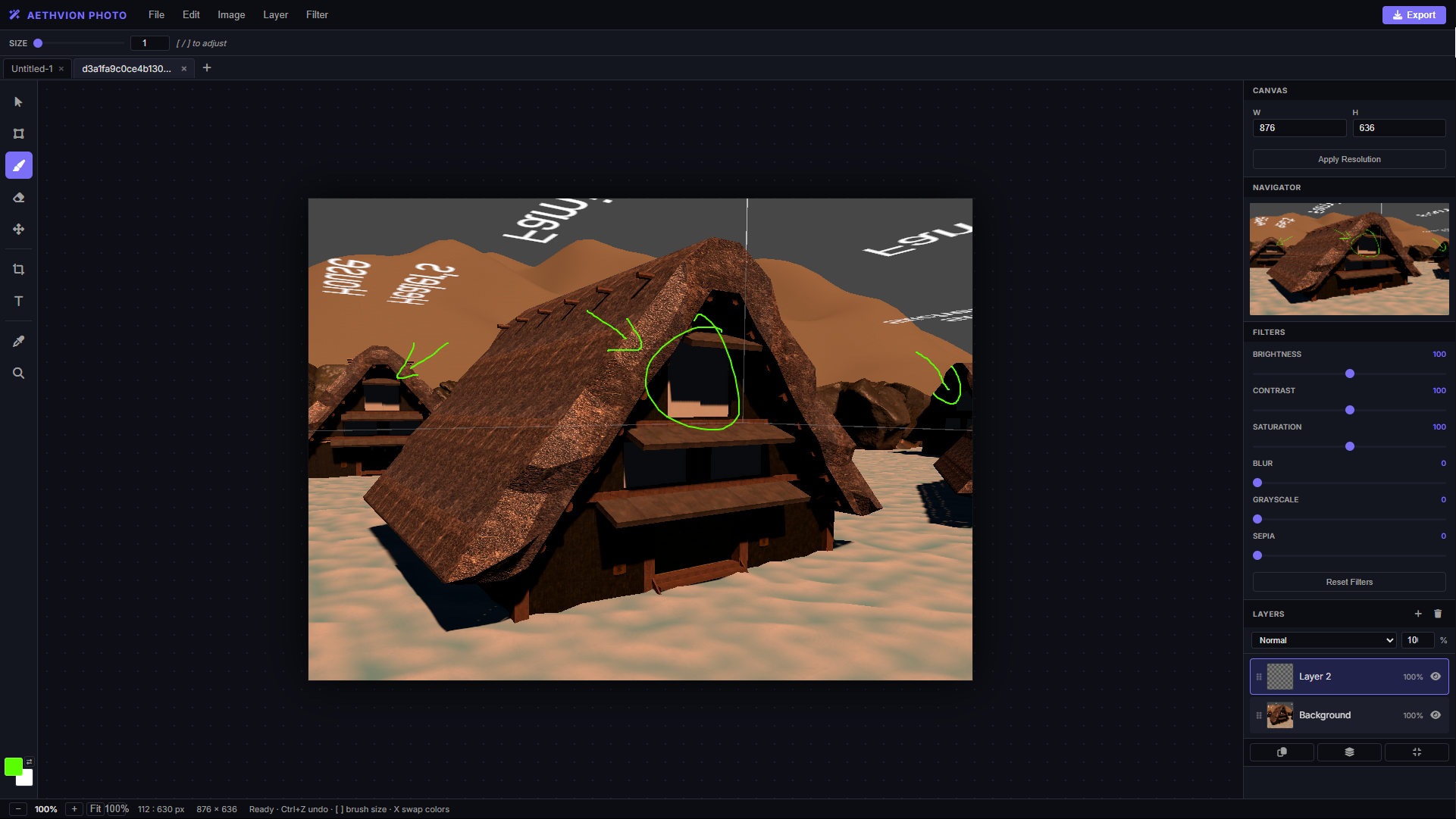The width and height of the screenshot is (1456, 819).
Task: Click the canvas width input field
Action: pos(1299,127)
